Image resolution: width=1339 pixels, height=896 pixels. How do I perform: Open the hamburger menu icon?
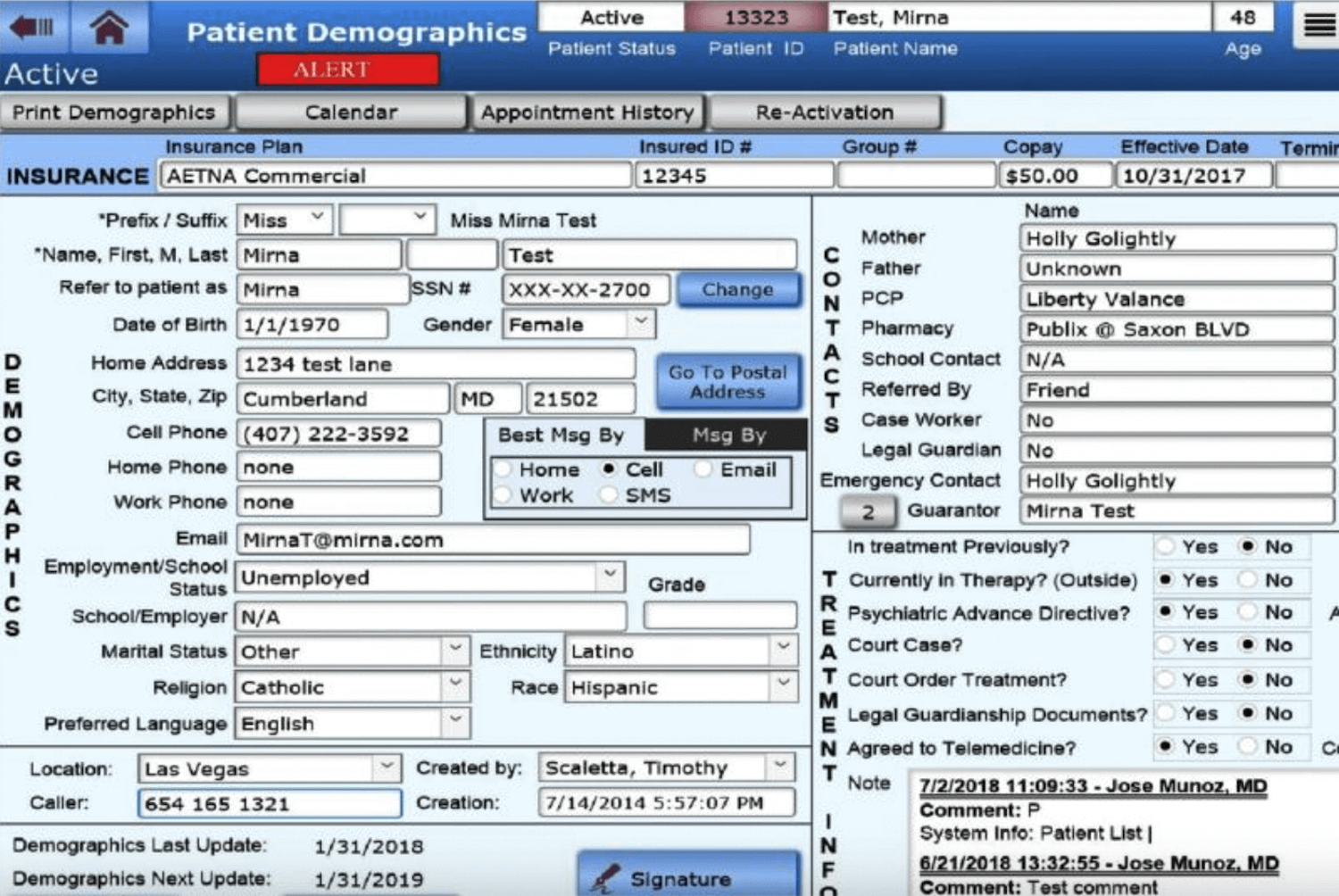coord(1318,25)
